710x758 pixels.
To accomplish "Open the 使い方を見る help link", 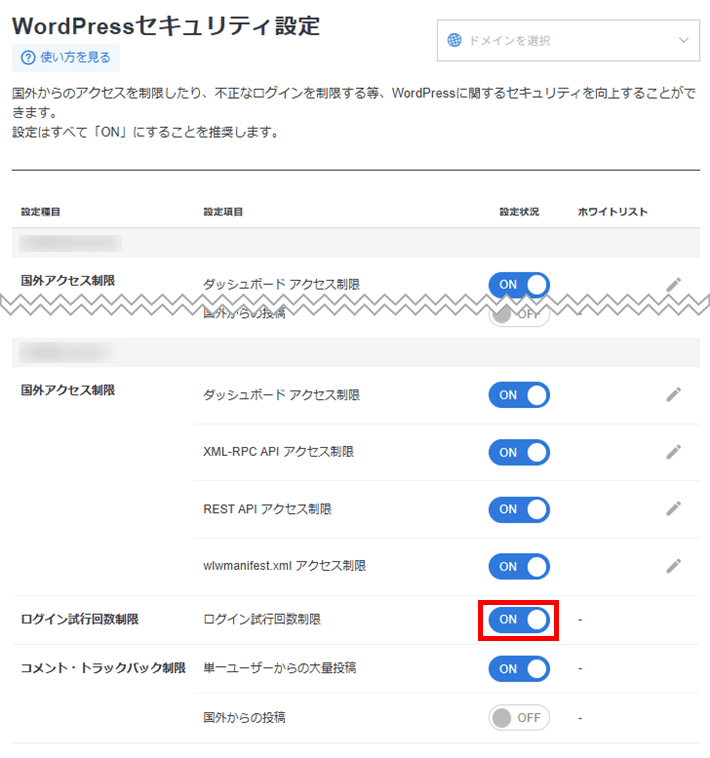I will coord(66,58).
